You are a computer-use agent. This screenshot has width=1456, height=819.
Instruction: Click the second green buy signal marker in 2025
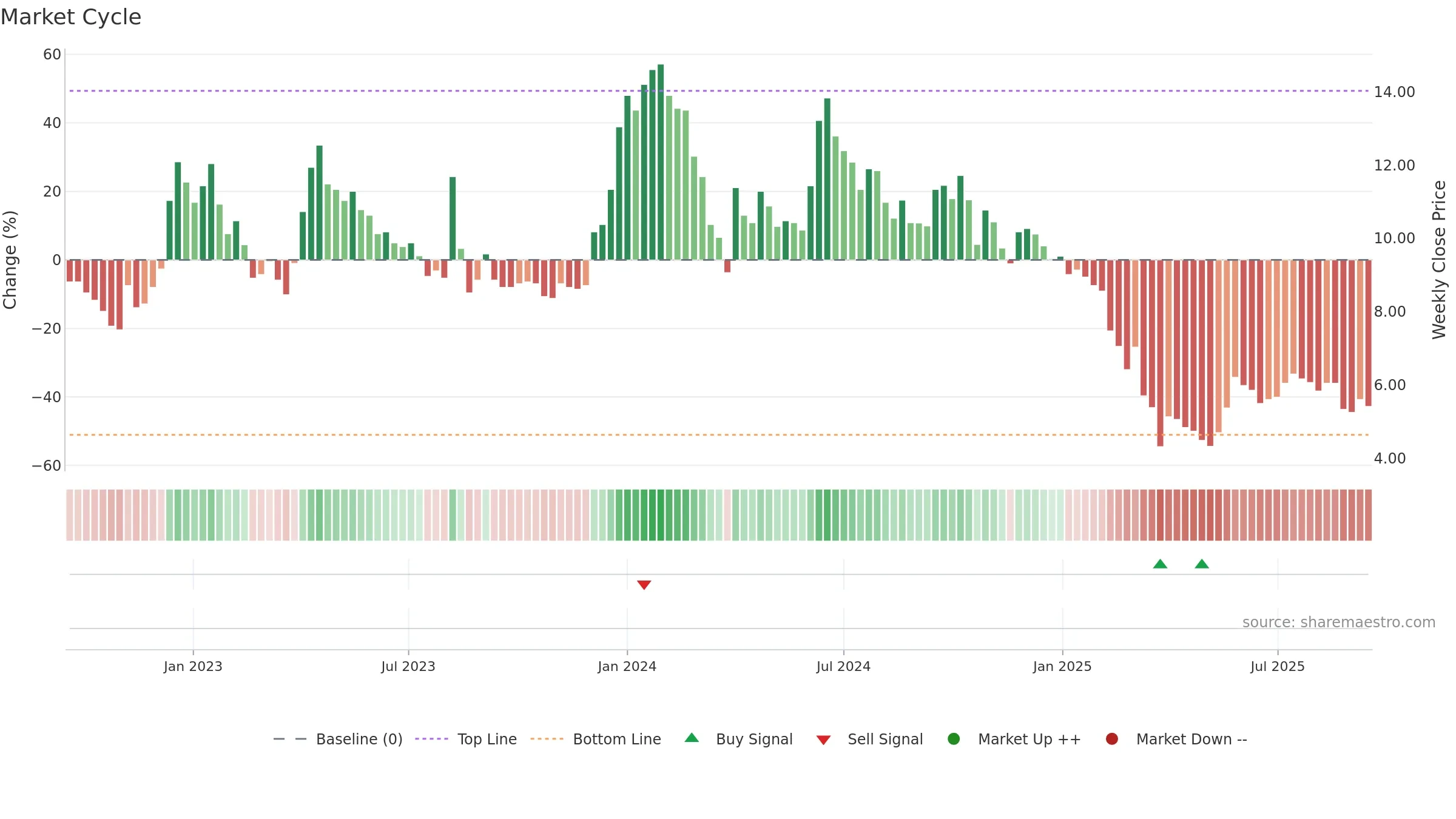coord(1202,564)
